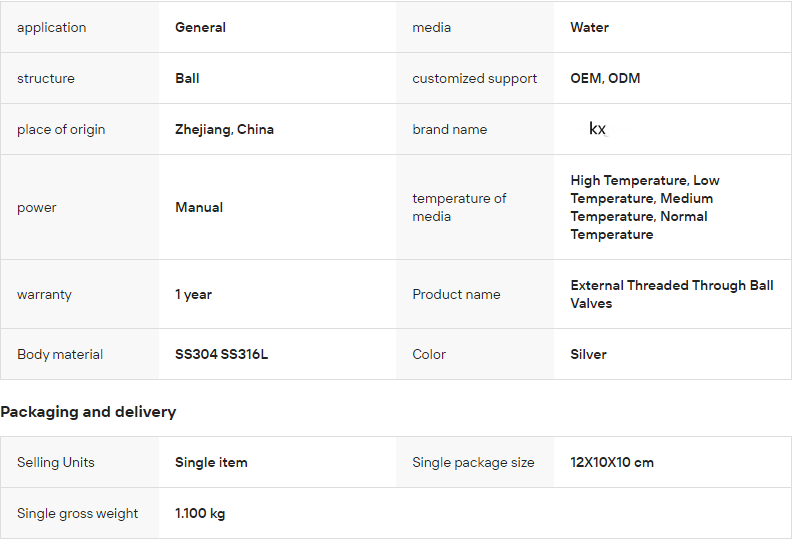Select the "1 year" warranty value
792x540 pixels.
(193, 294)
